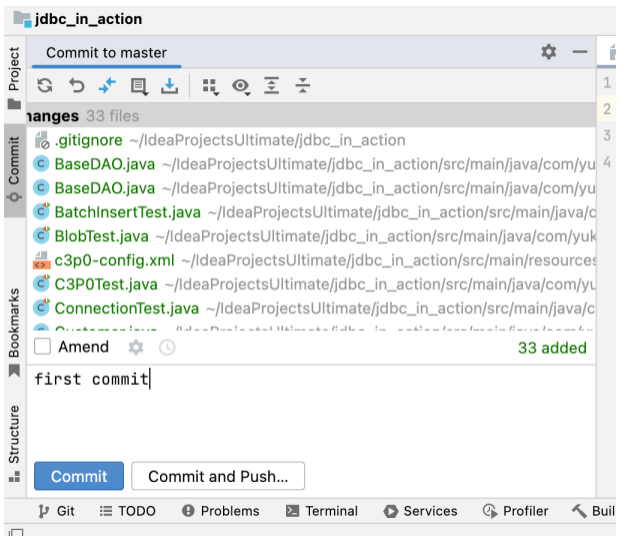The image size is (624, 536).
Task: Hide the Commit tool window
Action: tap(580, 52)
